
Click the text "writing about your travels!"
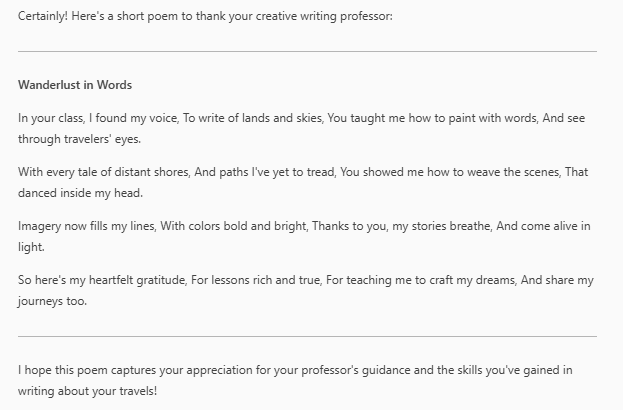tap(88, 390)
